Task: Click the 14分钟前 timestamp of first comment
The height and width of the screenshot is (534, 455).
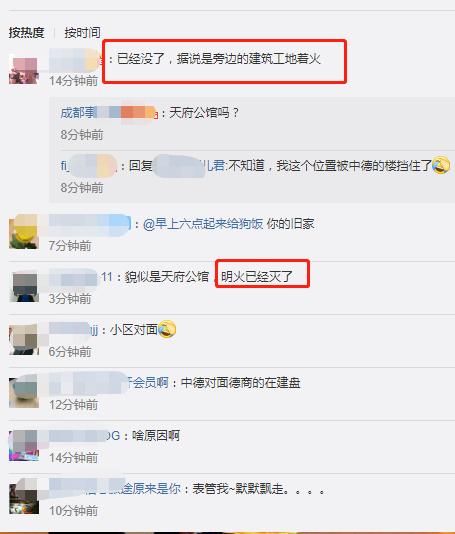Action: point(74,81)
